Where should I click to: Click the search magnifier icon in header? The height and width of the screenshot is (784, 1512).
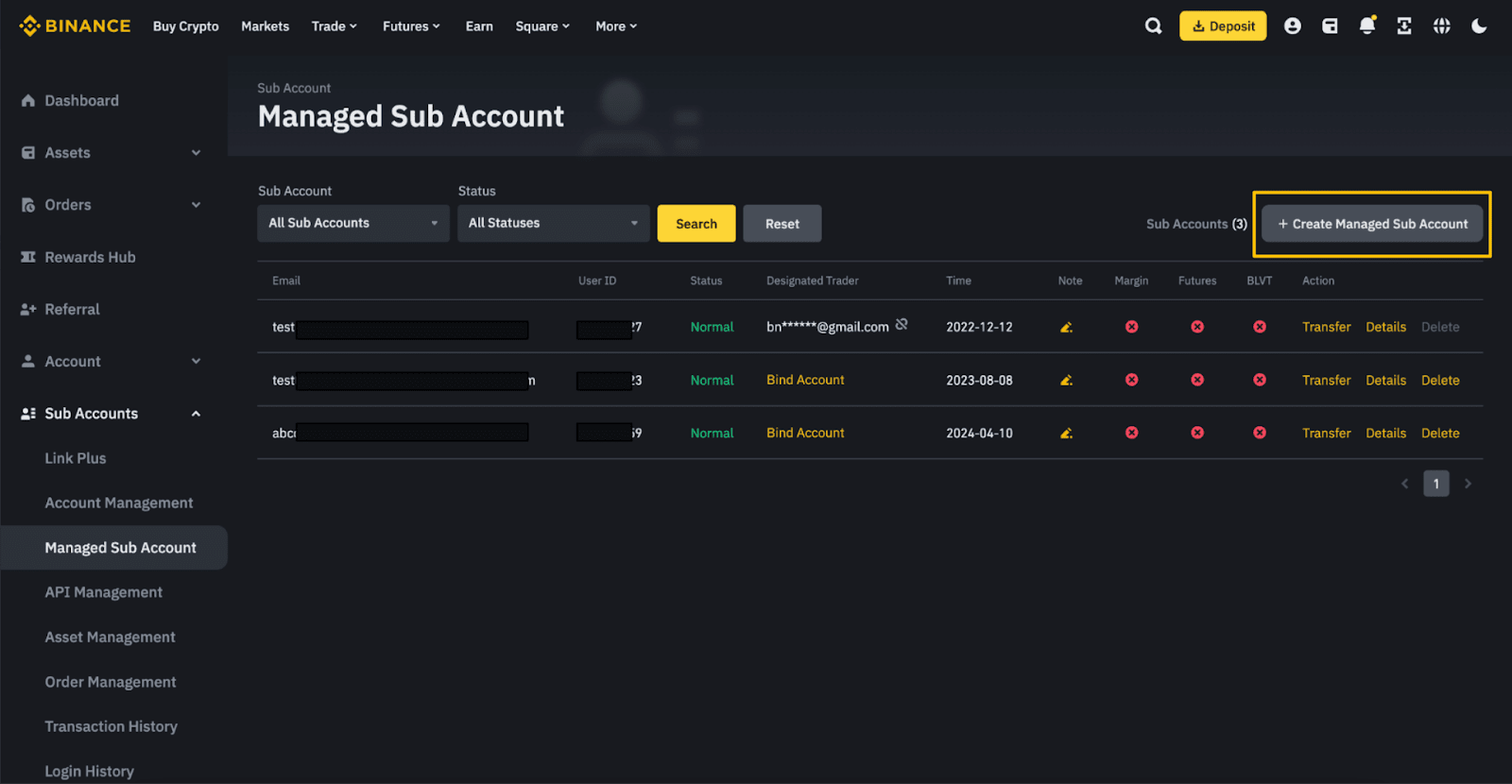(x=1153, y=26)
